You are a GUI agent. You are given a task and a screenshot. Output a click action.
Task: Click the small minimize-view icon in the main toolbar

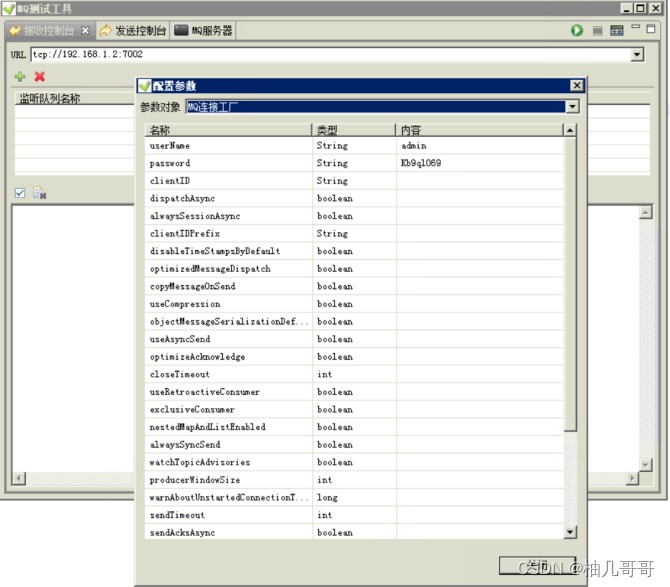click(x=636, y=26)
